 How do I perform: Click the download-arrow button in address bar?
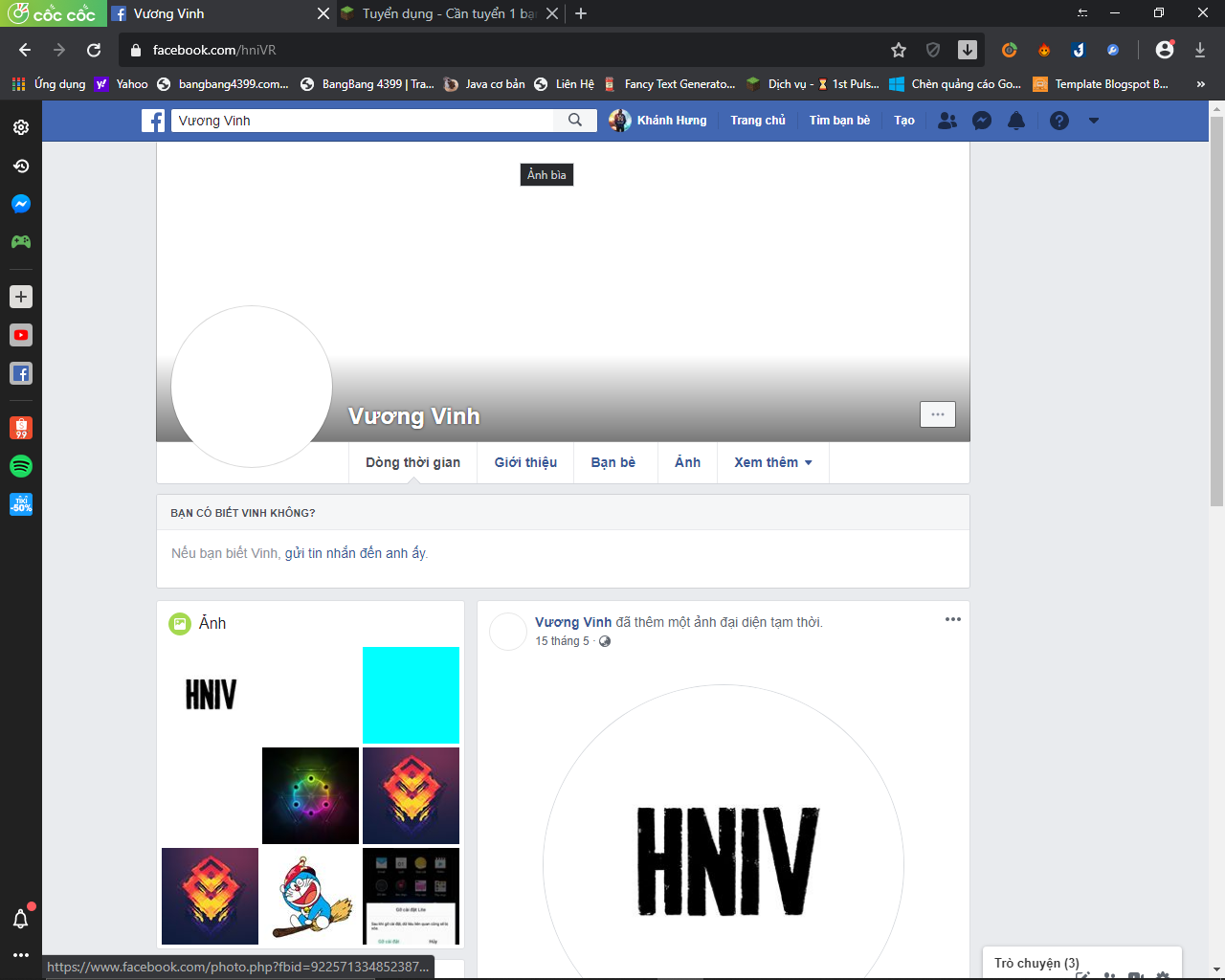tap(968, 50)
